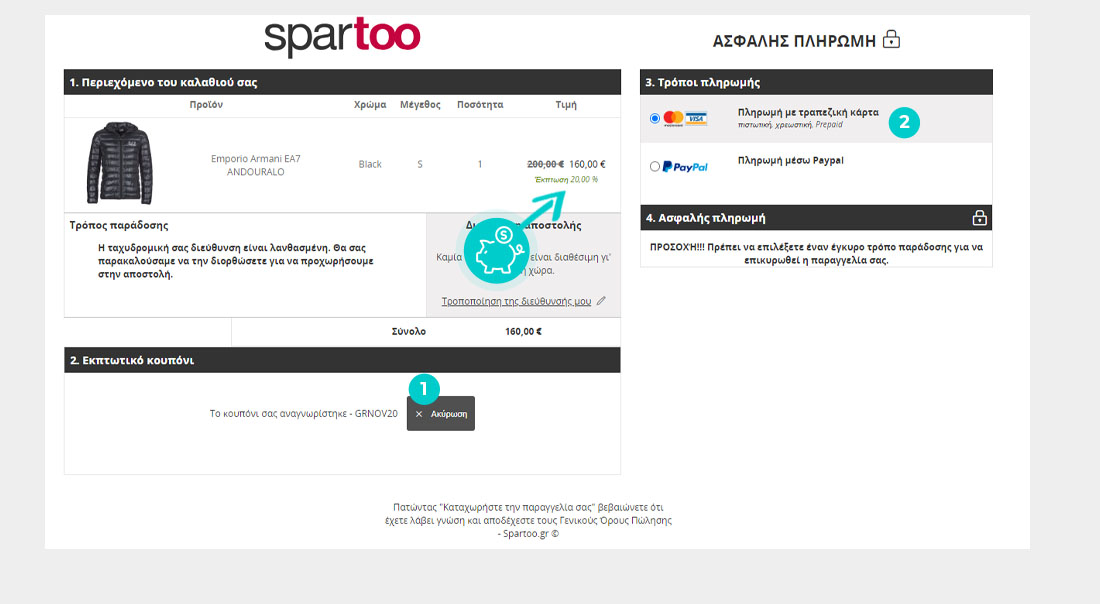Click the ΠΡΟΣΟΧΗ delivery method warning text
Viewport: 1100px width, 604px height.
coord(816,253)
